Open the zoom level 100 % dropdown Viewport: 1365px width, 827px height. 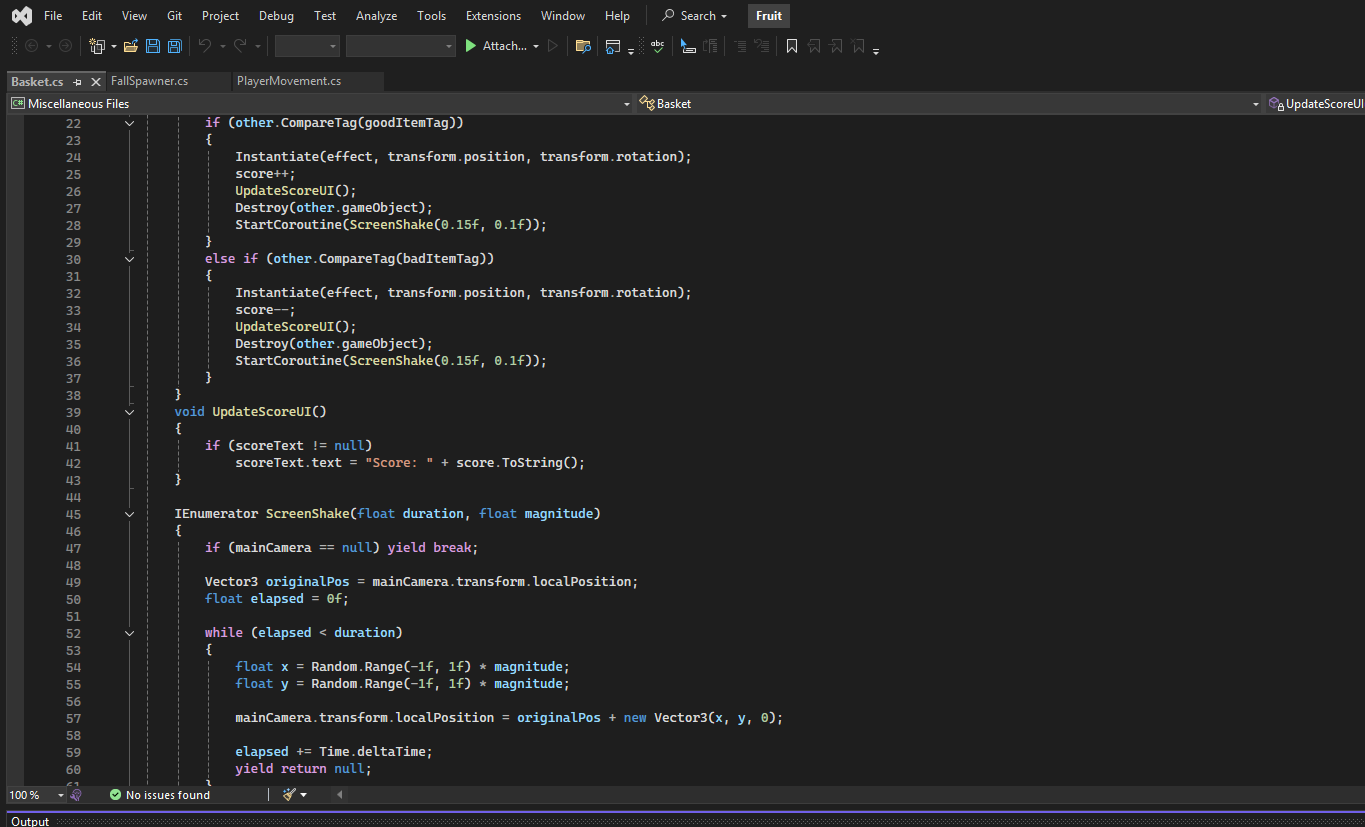60,795
